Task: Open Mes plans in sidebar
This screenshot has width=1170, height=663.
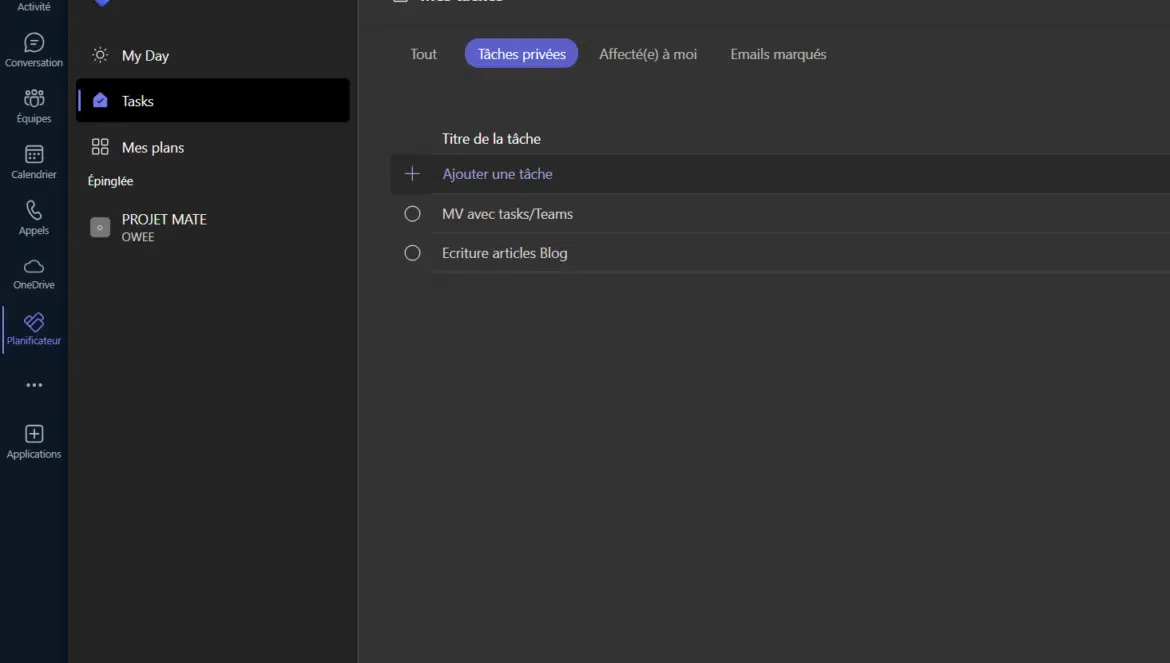Action: (x=152, y=147)
